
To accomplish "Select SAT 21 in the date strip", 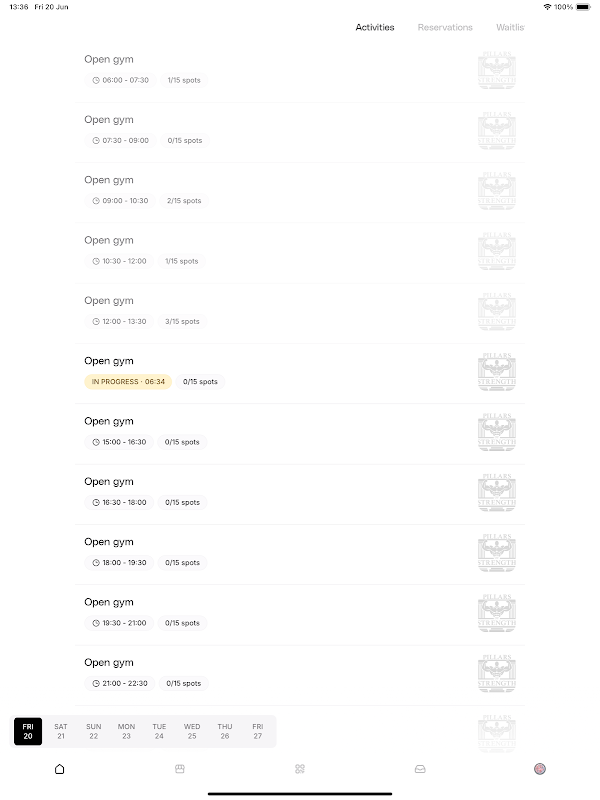I will pyautogui.click(x=61, y=731).
